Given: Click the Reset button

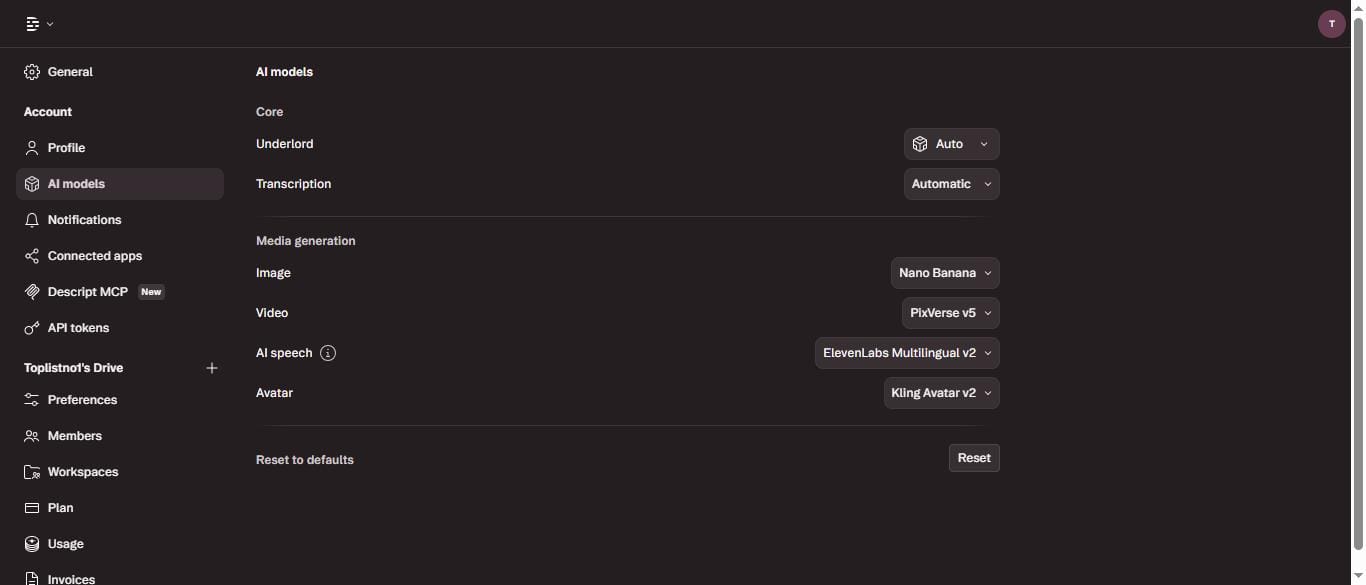Looking at the screenshot, I should coord(974,458).
